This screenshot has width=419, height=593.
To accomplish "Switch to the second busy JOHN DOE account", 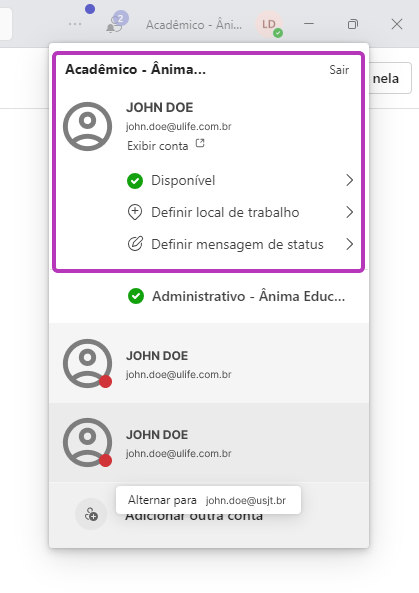I will 209,442.
